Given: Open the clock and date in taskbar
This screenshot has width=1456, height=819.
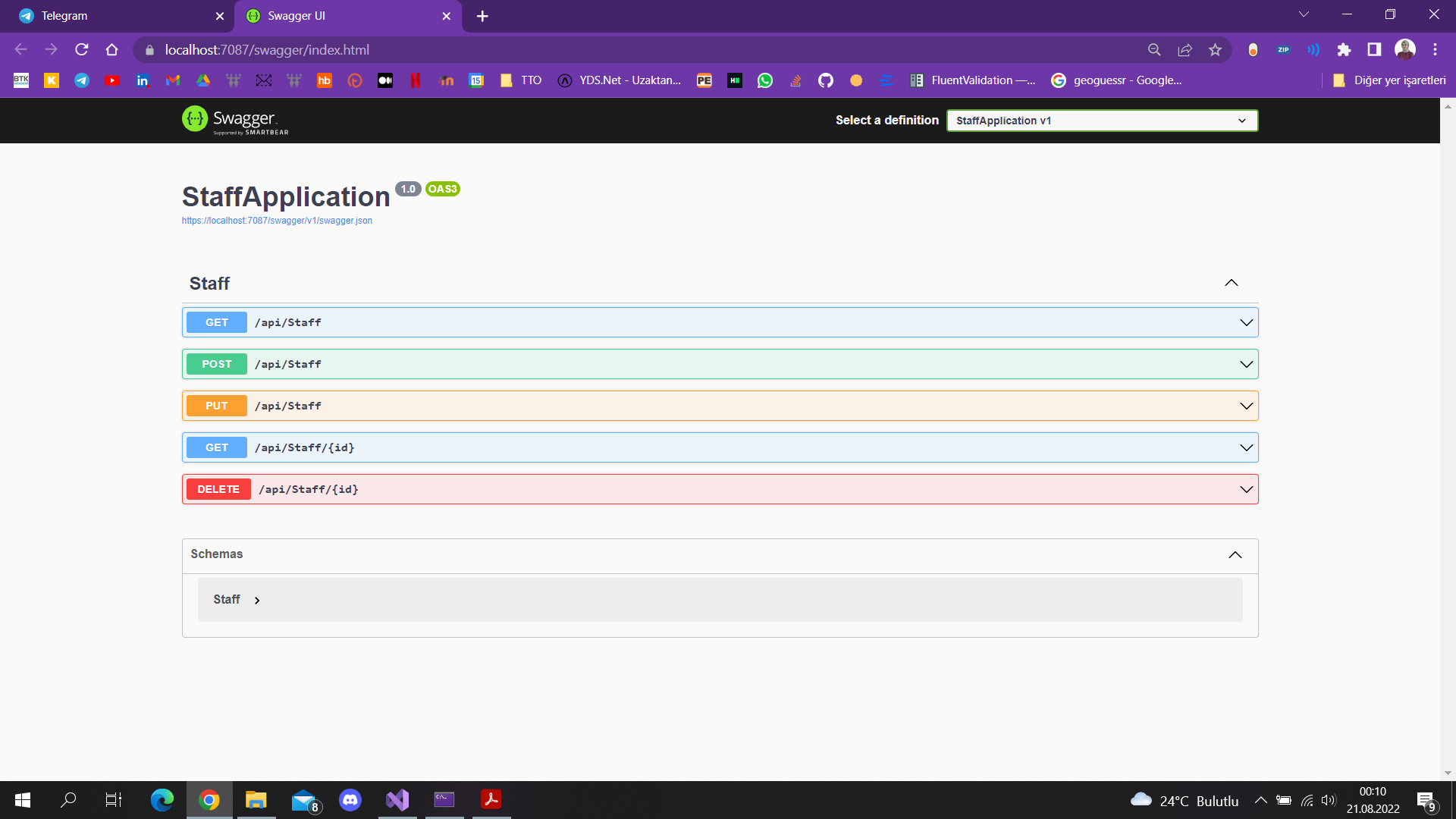Looking at the screenshot, I should pyautogui.click(x=1373, y=800).
